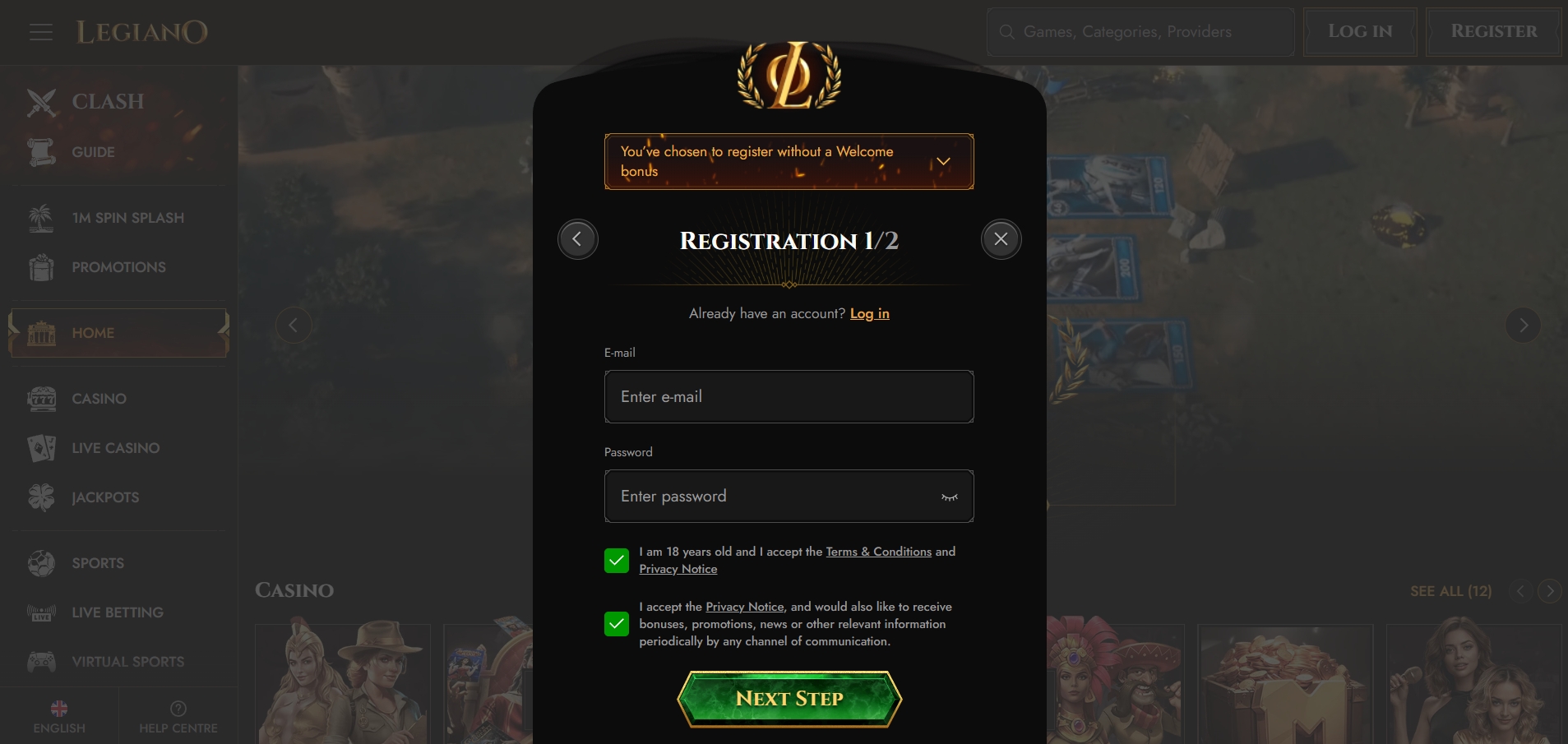Switch language via English flag icon
Image resolution: width=1568 pixels, height=744 pixels.
click(x=59, y=708)
